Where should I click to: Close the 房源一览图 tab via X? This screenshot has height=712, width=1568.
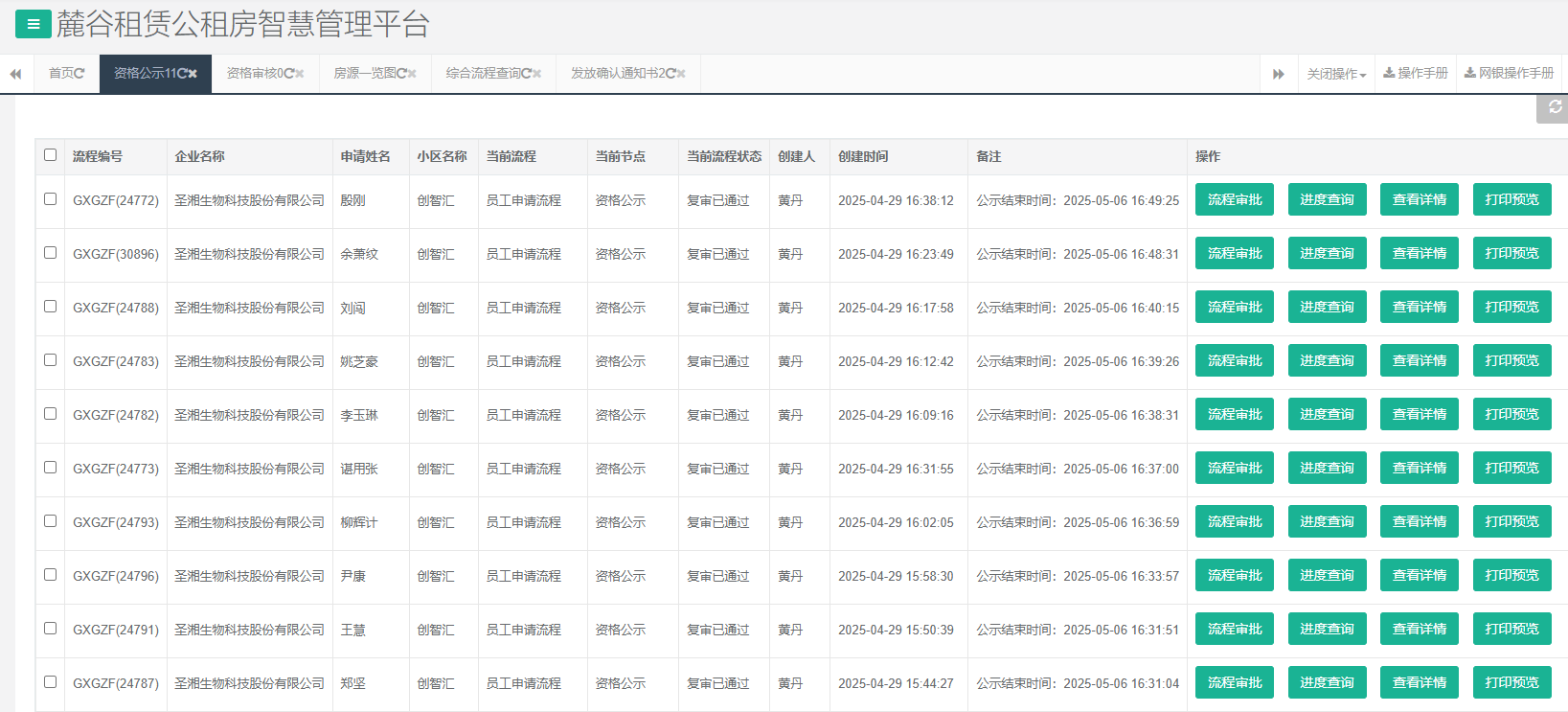tap(412, 74)
